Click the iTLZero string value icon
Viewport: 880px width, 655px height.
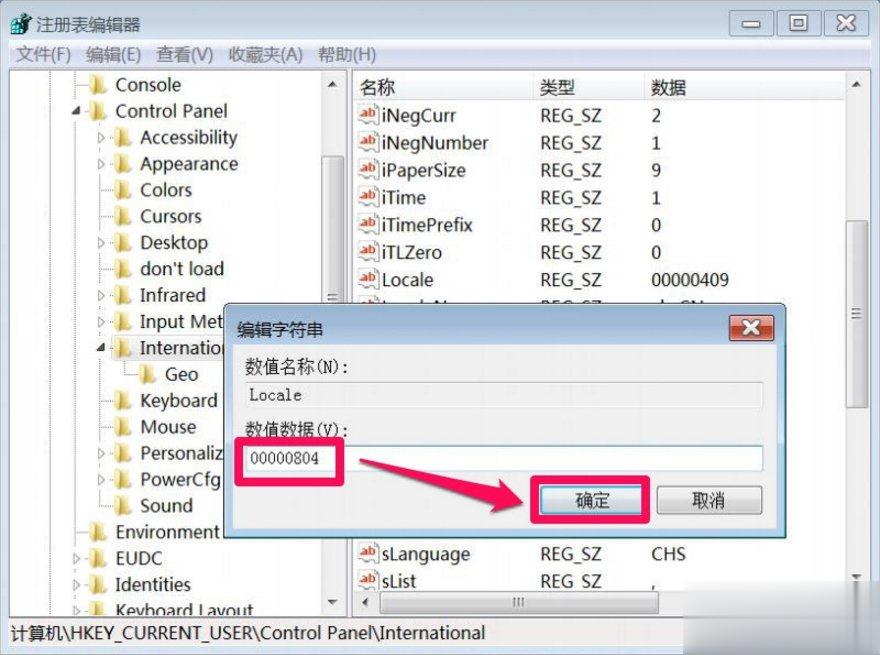pyautogui.click(x=368, y=252)
